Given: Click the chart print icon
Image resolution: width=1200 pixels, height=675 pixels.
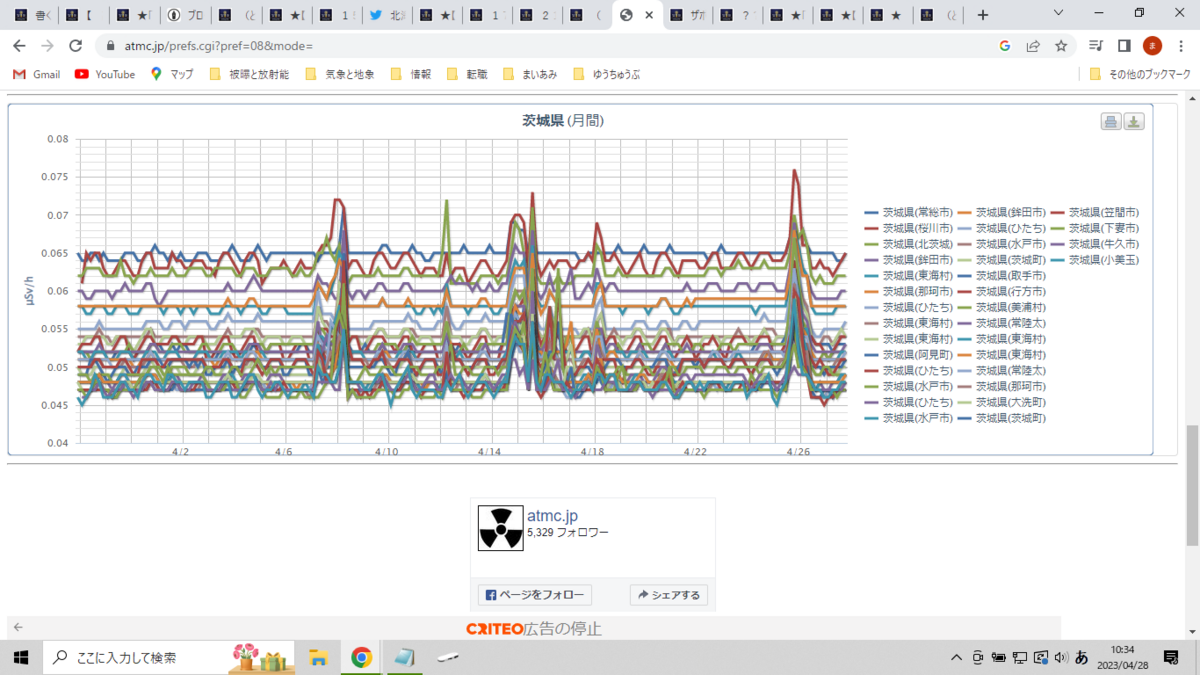Looking at the screenshot, I should (1110, 122).
